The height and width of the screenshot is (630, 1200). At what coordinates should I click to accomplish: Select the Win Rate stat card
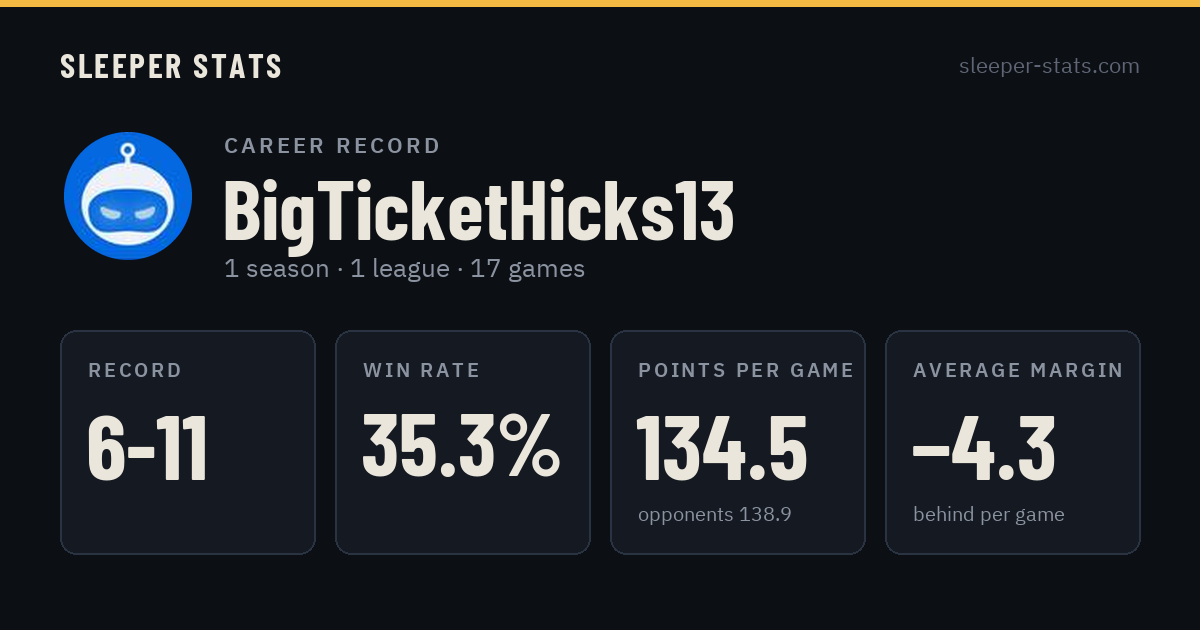click(463, 442)
